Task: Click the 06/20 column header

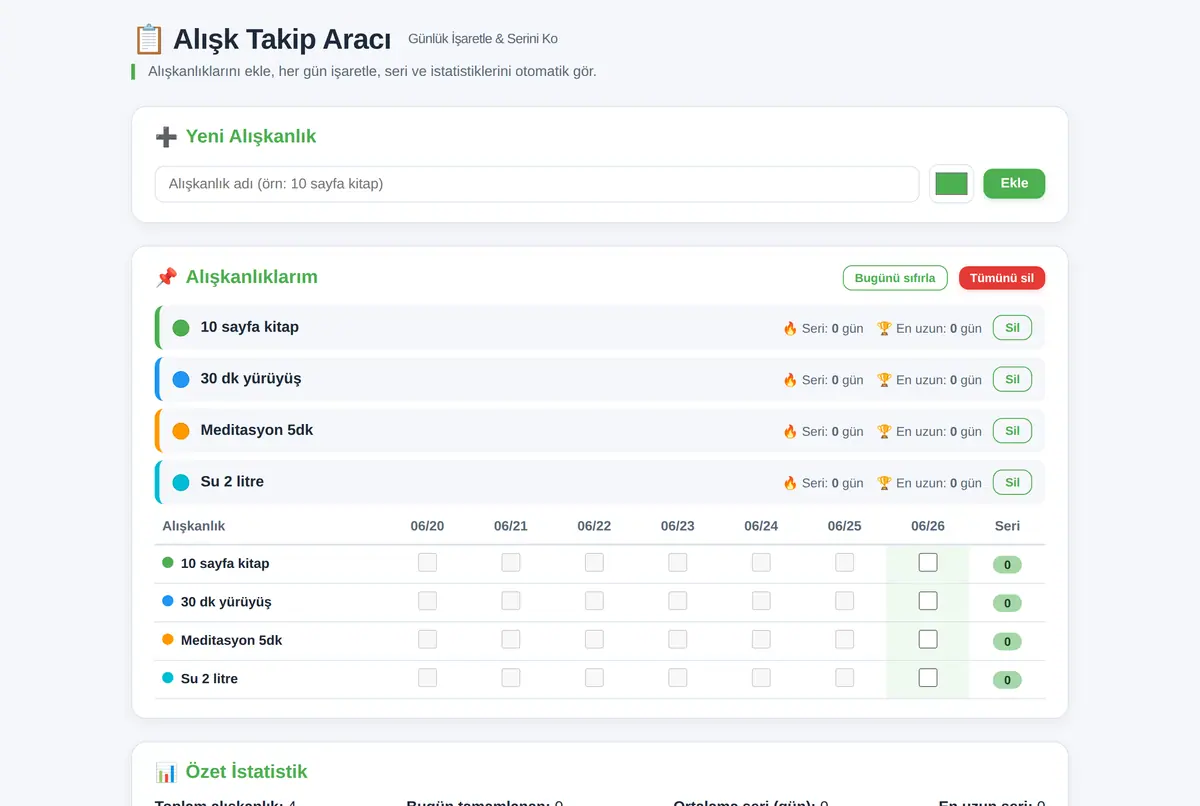Action: pyautogui.click(x=427, y=526)
